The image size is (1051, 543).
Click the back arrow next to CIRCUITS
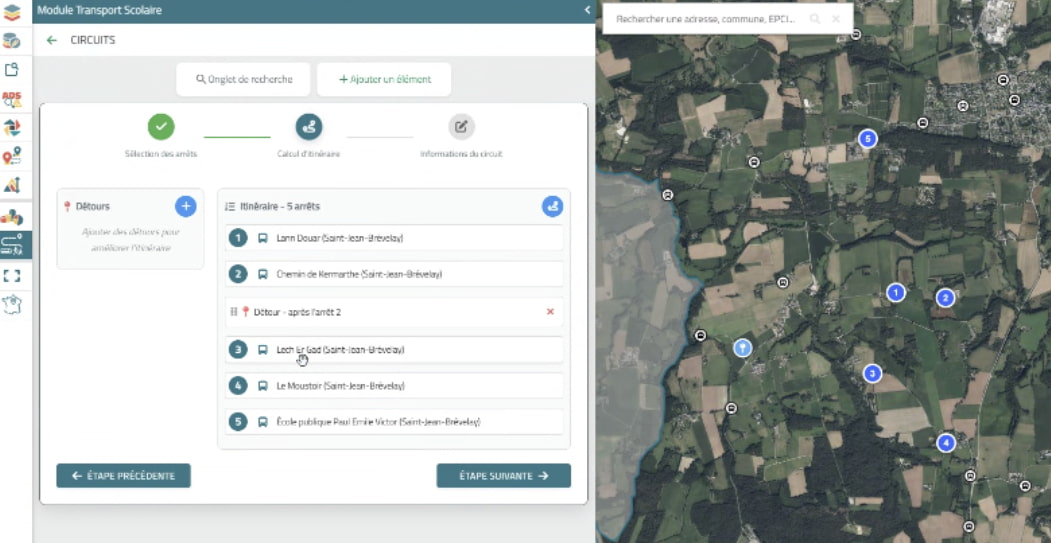[x=52, y=40]
